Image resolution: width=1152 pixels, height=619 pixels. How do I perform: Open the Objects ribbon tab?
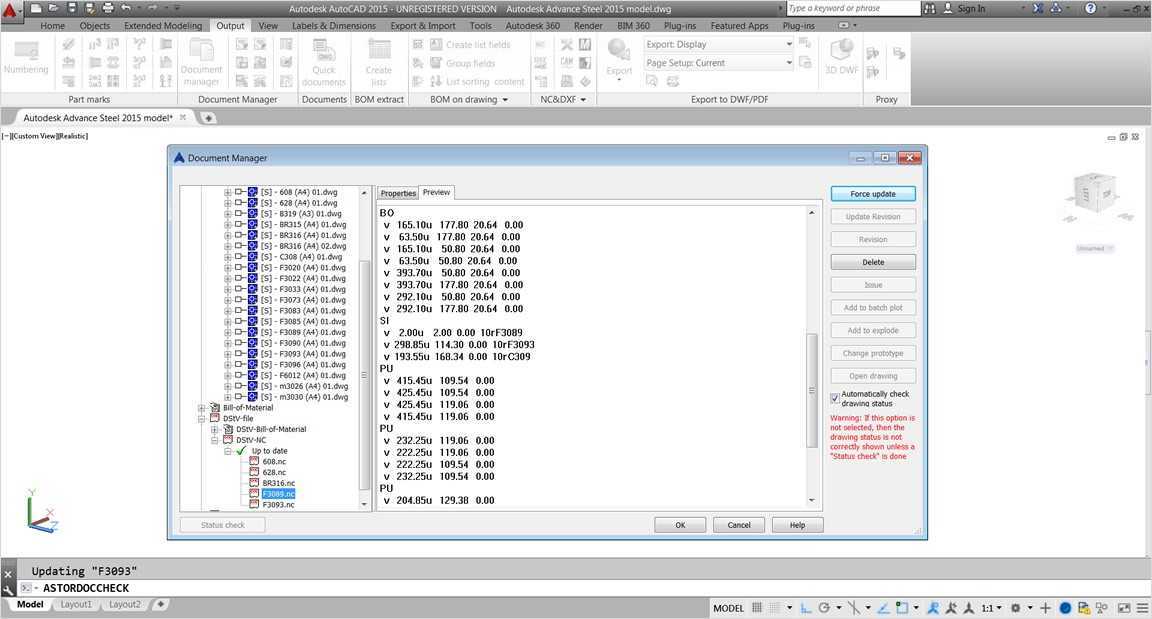pyautogui.click(x=95, y=26)
